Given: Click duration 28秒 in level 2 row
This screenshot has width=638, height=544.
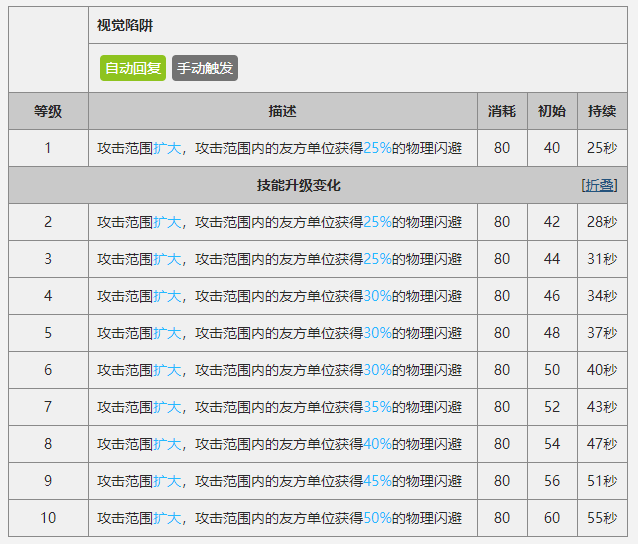Looking at the screenshot, I should 602,222.
